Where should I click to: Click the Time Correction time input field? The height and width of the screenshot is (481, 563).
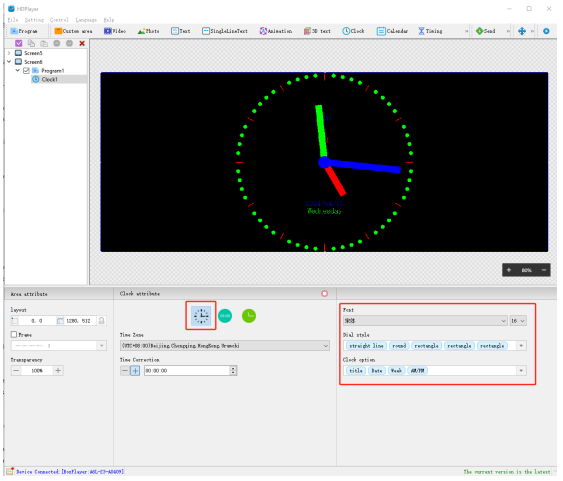coord(187,370)
